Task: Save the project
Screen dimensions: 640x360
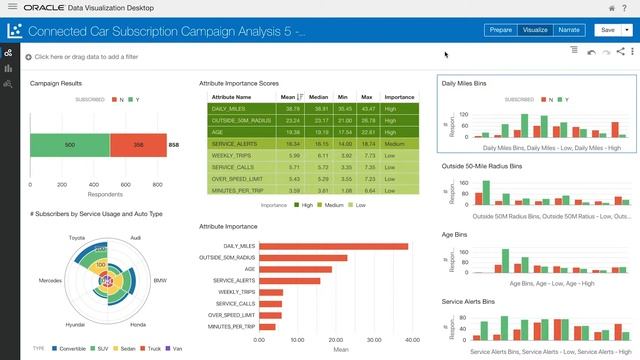Action: tap(608, 30)
